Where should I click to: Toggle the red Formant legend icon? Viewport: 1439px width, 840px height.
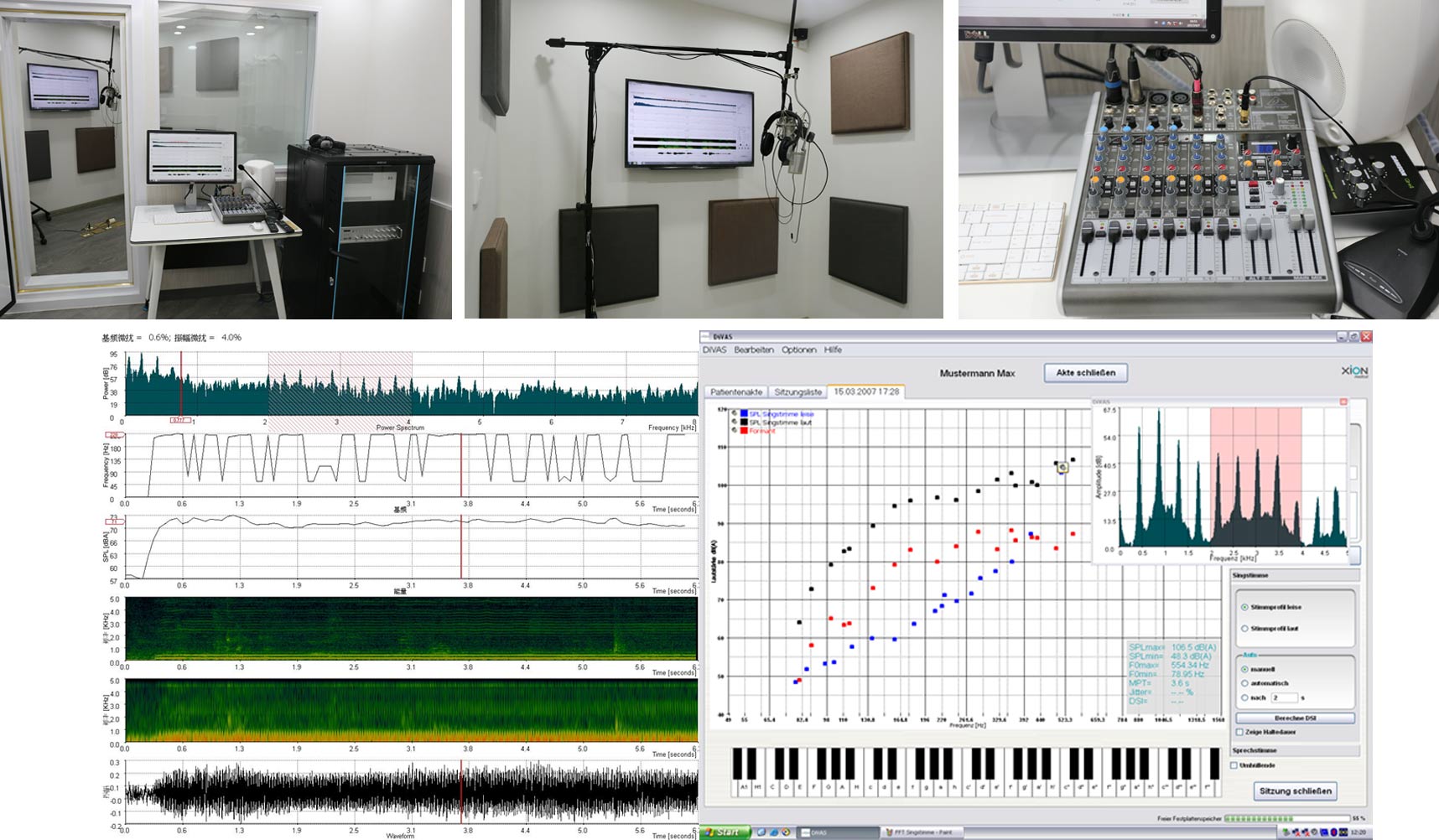(735, 430)
